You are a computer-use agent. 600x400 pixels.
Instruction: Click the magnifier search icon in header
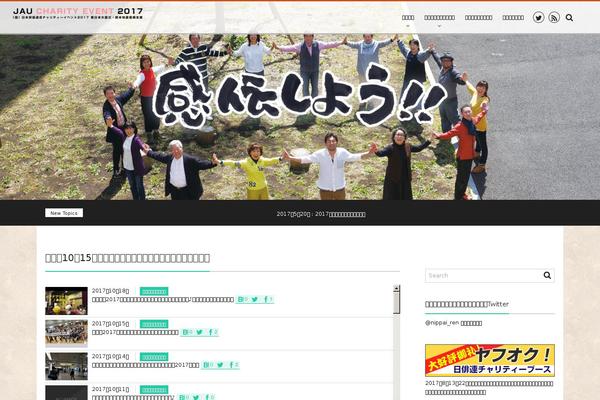click(x=569, y=18)
